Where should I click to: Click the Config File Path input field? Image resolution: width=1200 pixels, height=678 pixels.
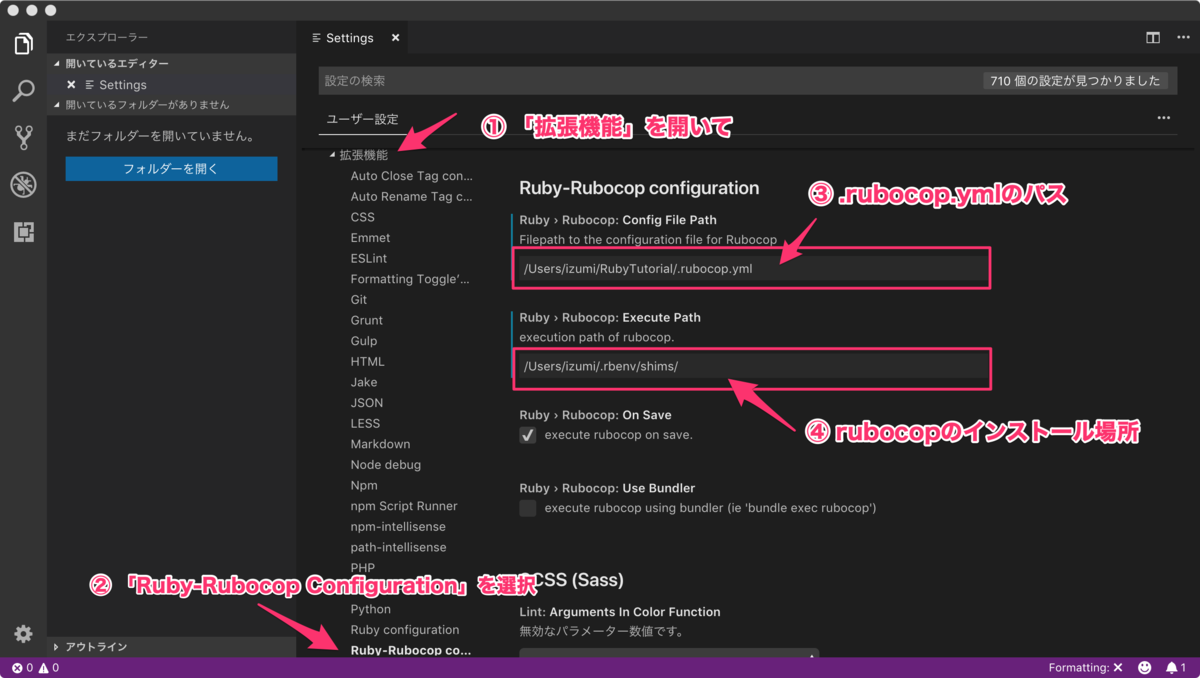pos(751,269)
